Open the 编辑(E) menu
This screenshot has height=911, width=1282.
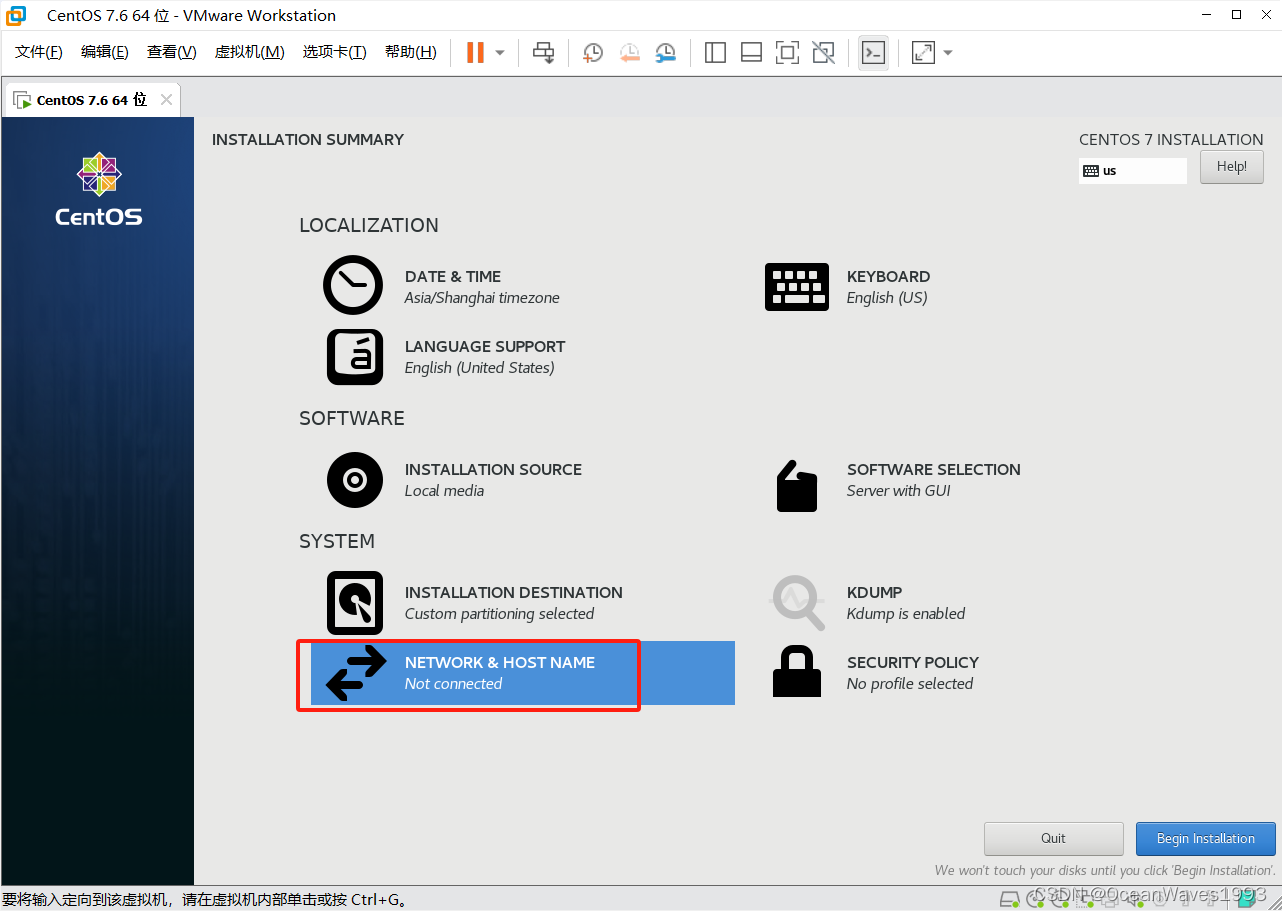[x=105, y=52]
